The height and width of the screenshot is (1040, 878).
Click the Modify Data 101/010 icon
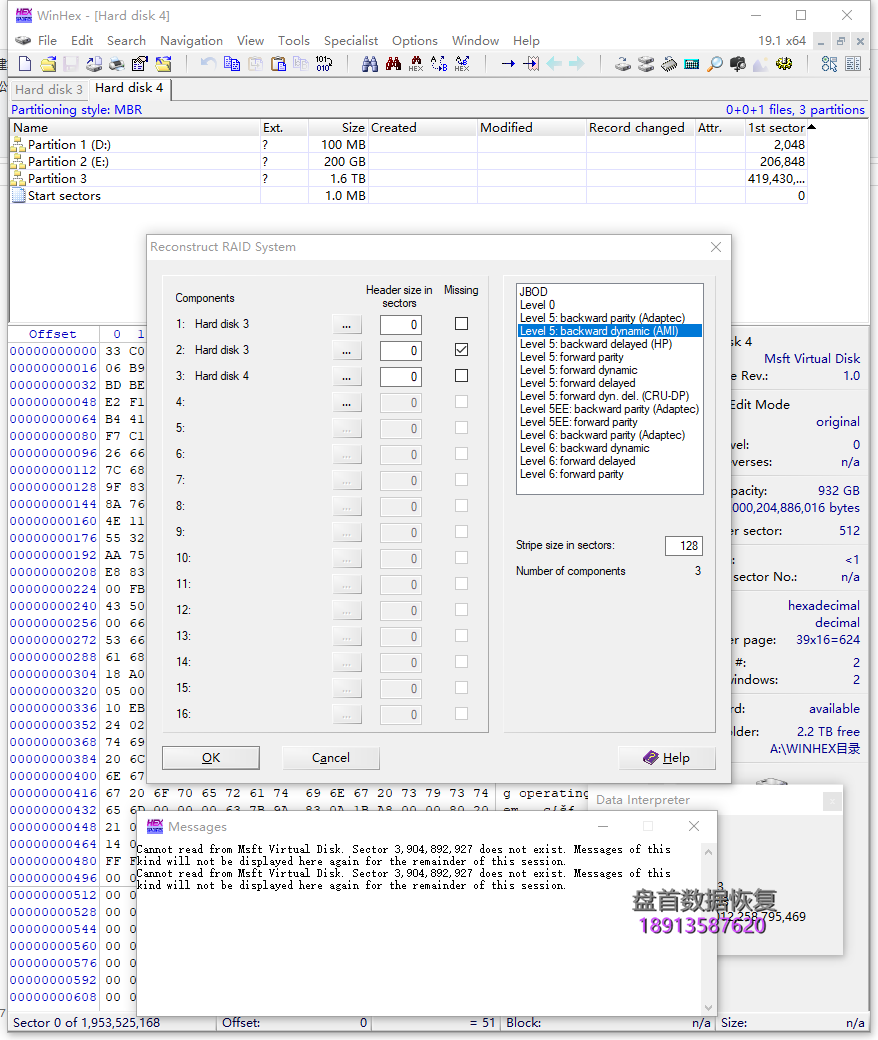[x=324, y=64]
